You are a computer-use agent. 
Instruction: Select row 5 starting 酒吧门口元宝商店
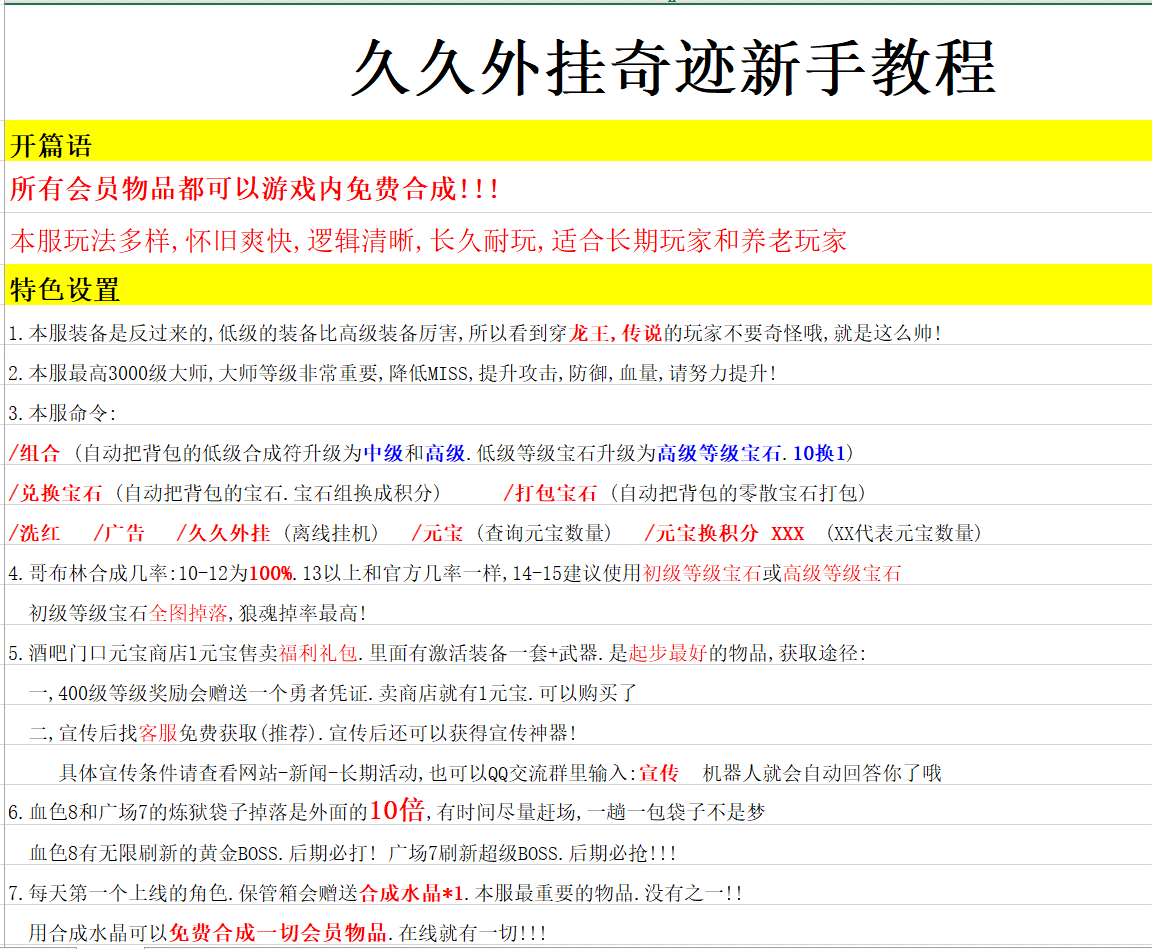pyautogui.click(x=437, y=653)
